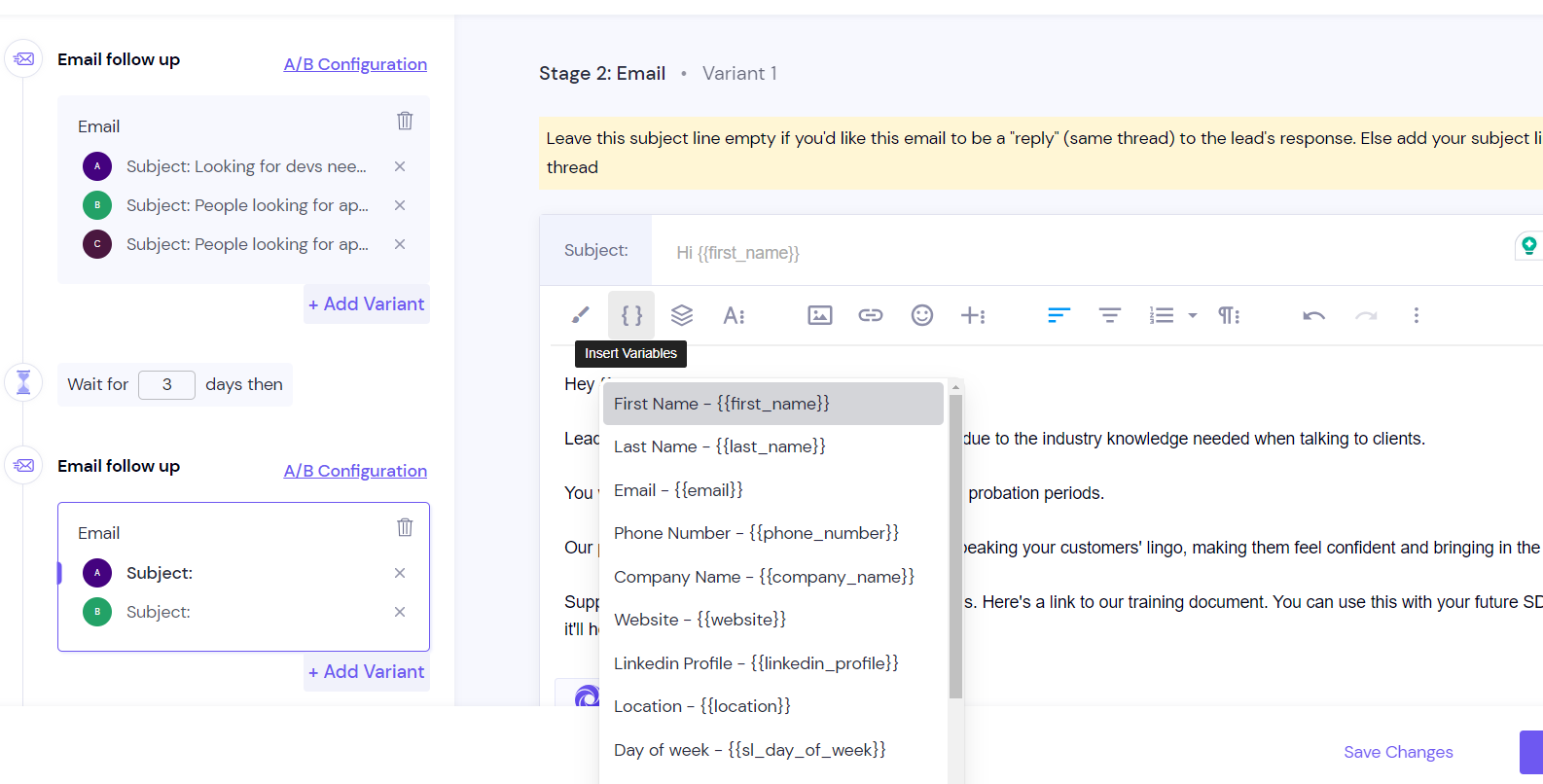Remove variant B of second email
The image size is (1543, 784).
click(400, 612)
